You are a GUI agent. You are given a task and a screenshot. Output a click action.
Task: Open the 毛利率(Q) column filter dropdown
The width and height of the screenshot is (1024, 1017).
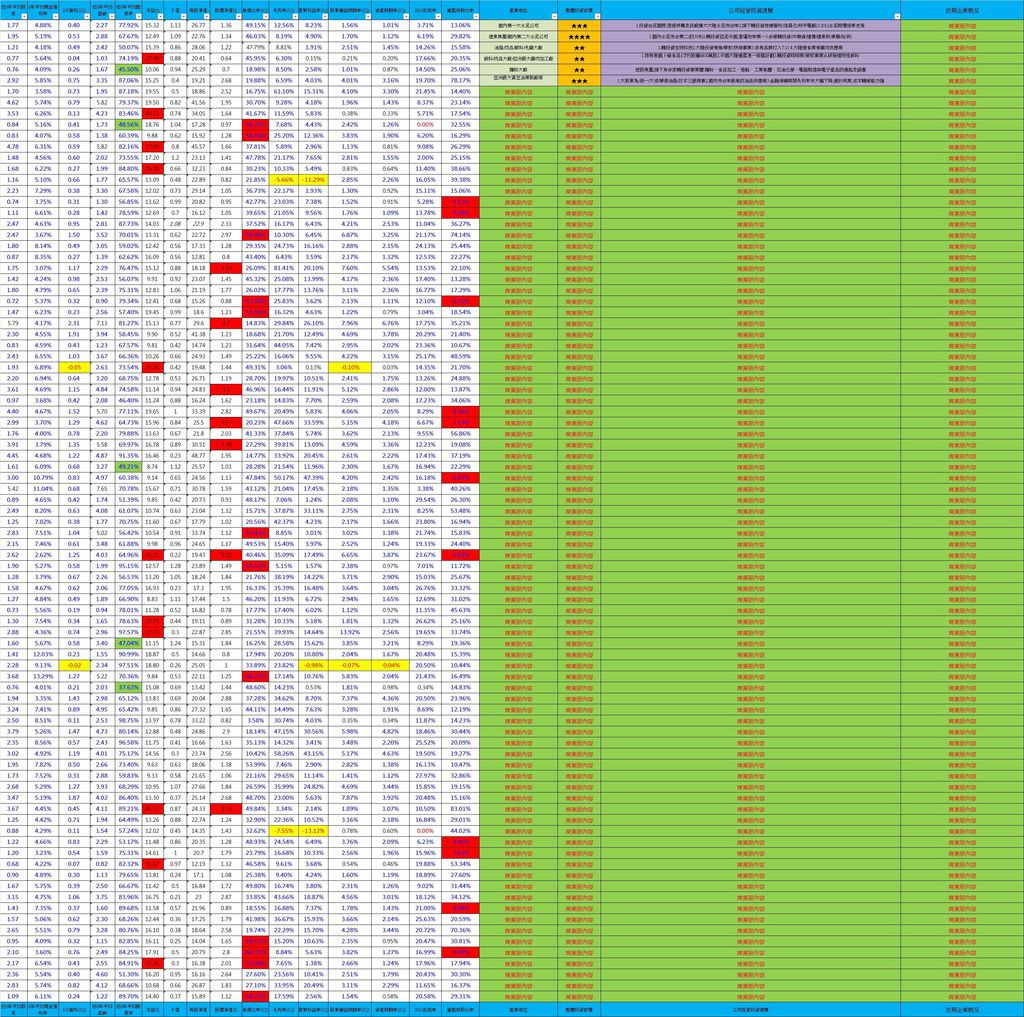296,16
